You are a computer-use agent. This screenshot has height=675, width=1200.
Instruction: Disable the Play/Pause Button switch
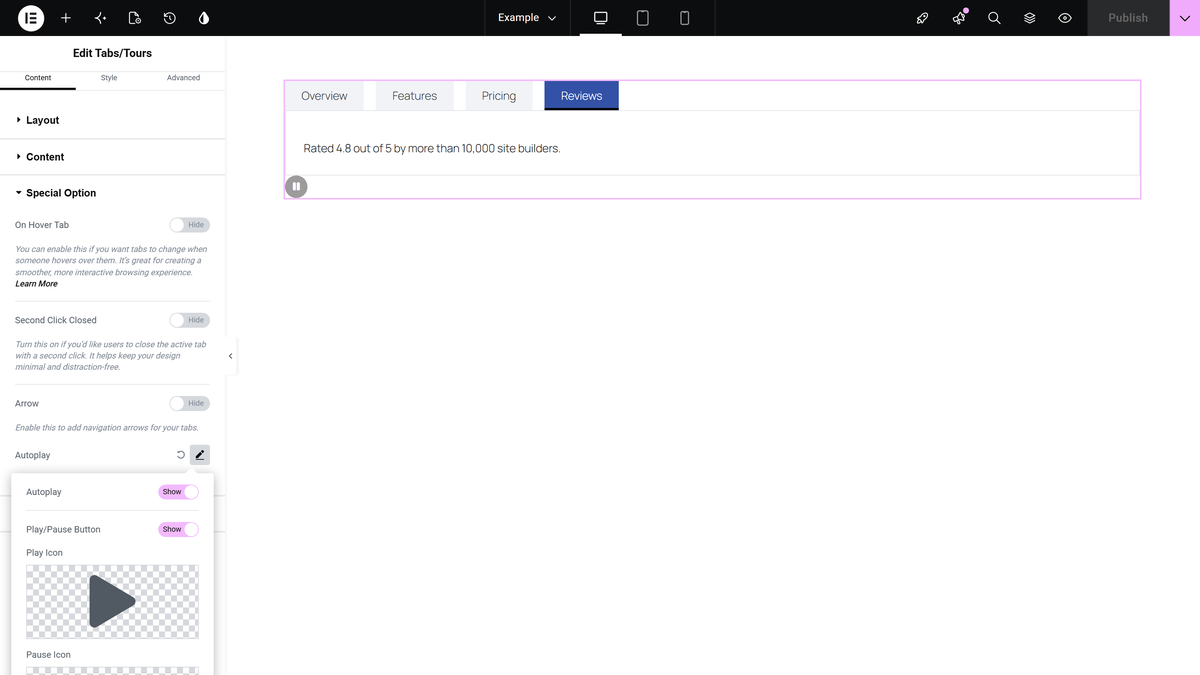click(x=178, y=529)
